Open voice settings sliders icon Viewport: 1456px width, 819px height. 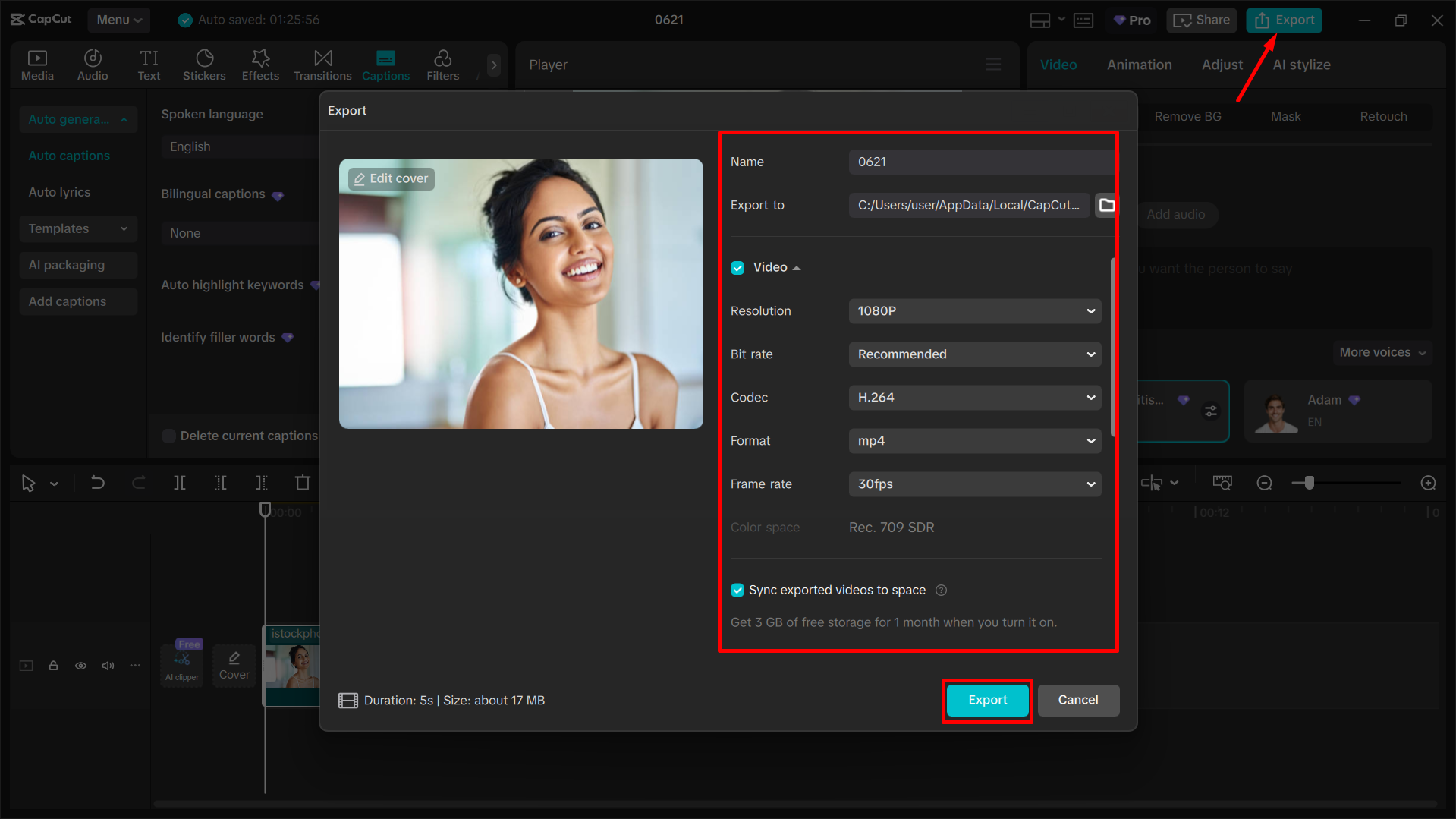tap(1211, 411)
